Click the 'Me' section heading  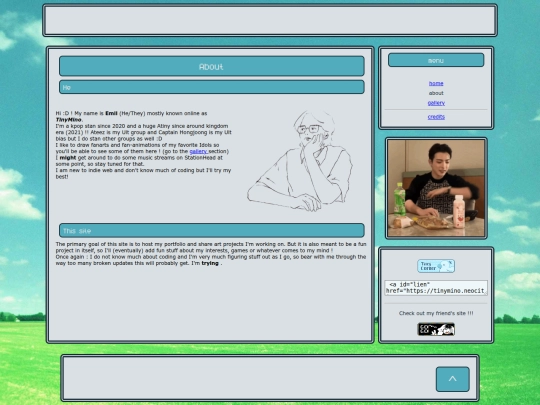point(211,87)
